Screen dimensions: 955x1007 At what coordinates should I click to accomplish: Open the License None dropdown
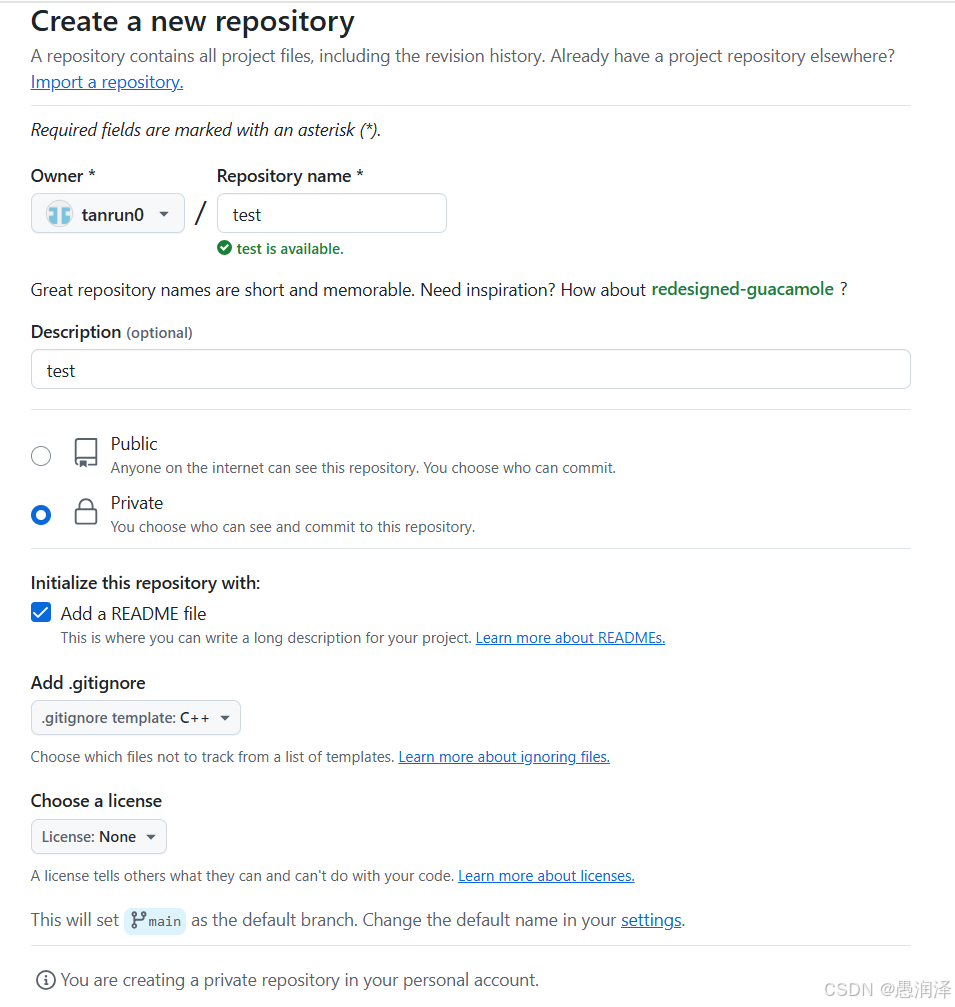99,837
